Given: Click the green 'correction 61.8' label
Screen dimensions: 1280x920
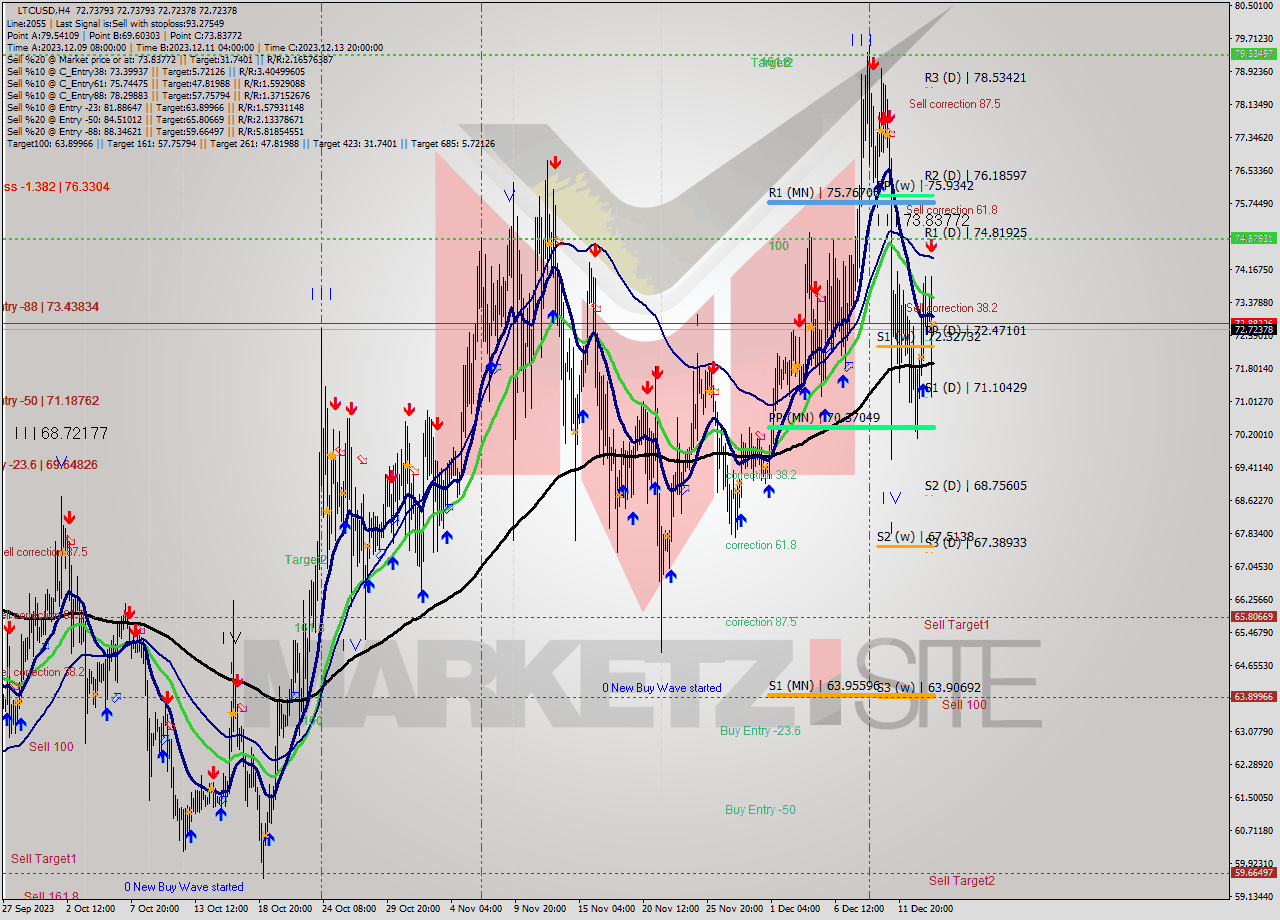Looking at the screenshot, I should point(761,545).
